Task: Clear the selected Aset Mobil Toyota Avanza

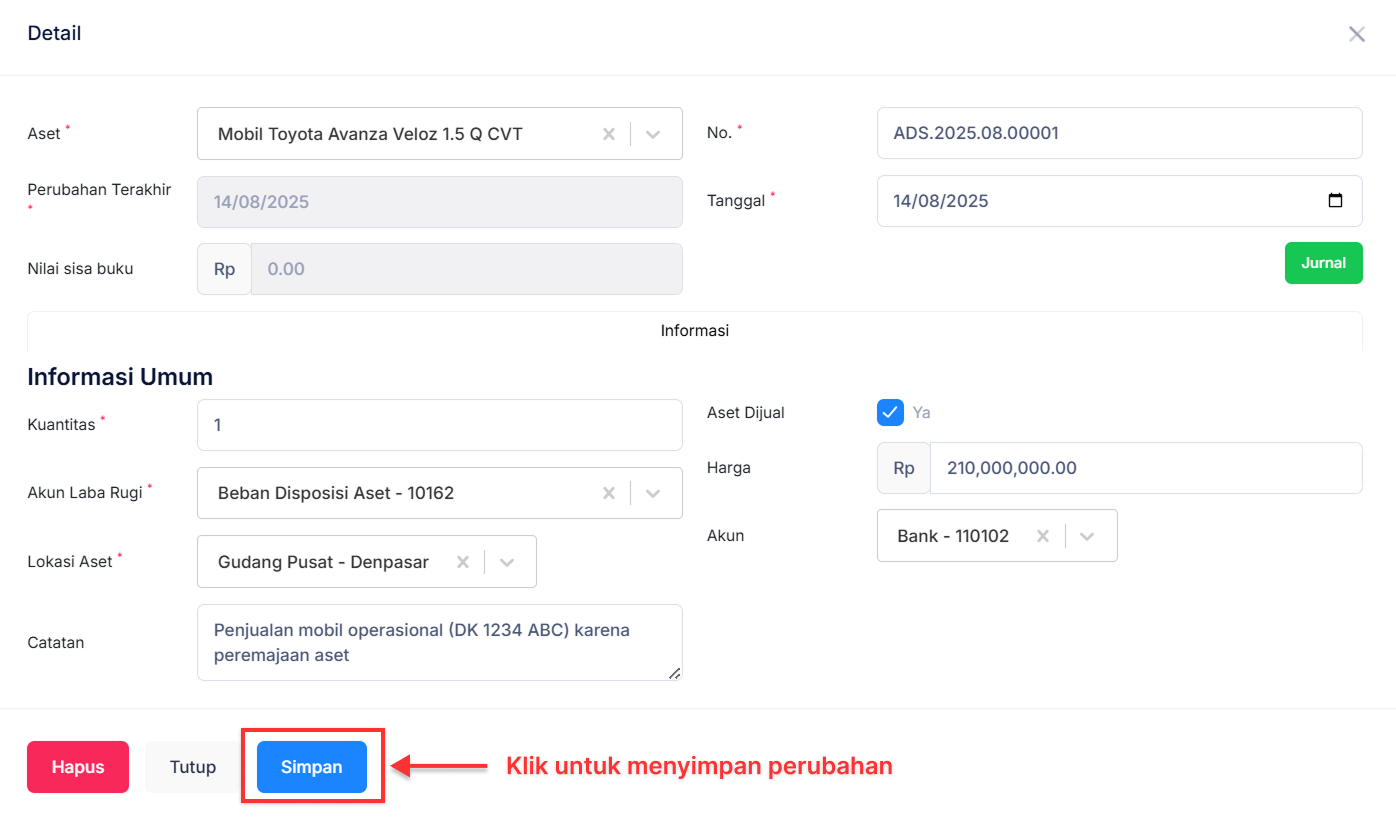Action: [609, 133]
